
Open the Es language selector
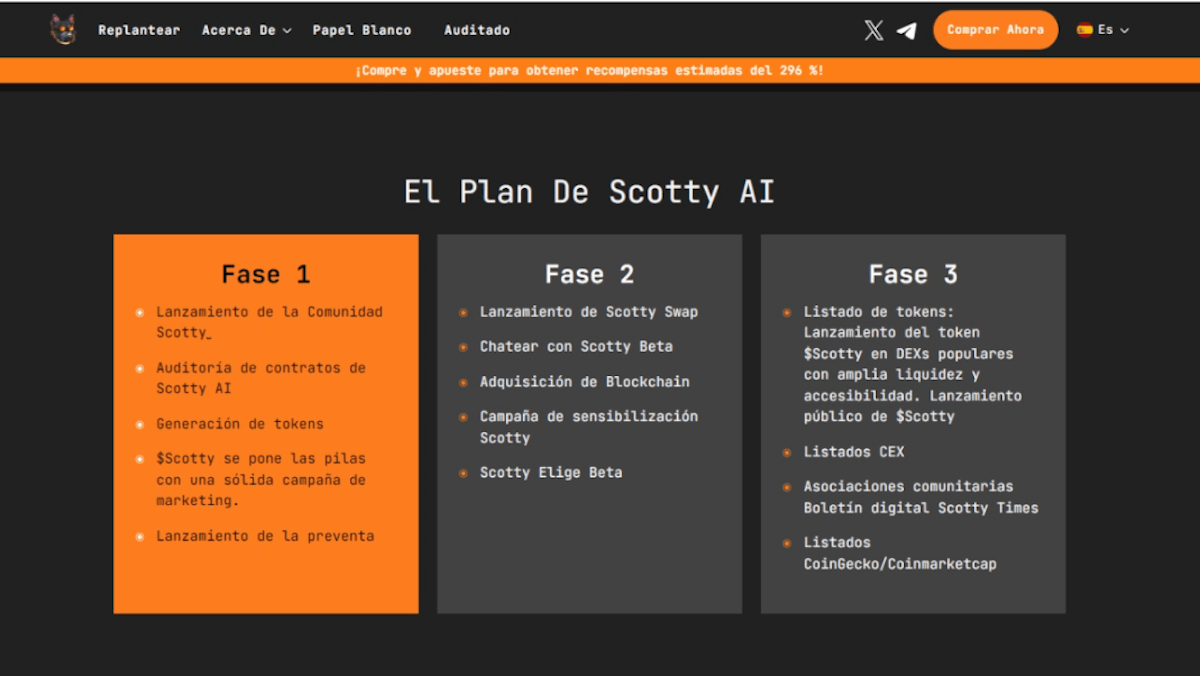(1103, 30)
